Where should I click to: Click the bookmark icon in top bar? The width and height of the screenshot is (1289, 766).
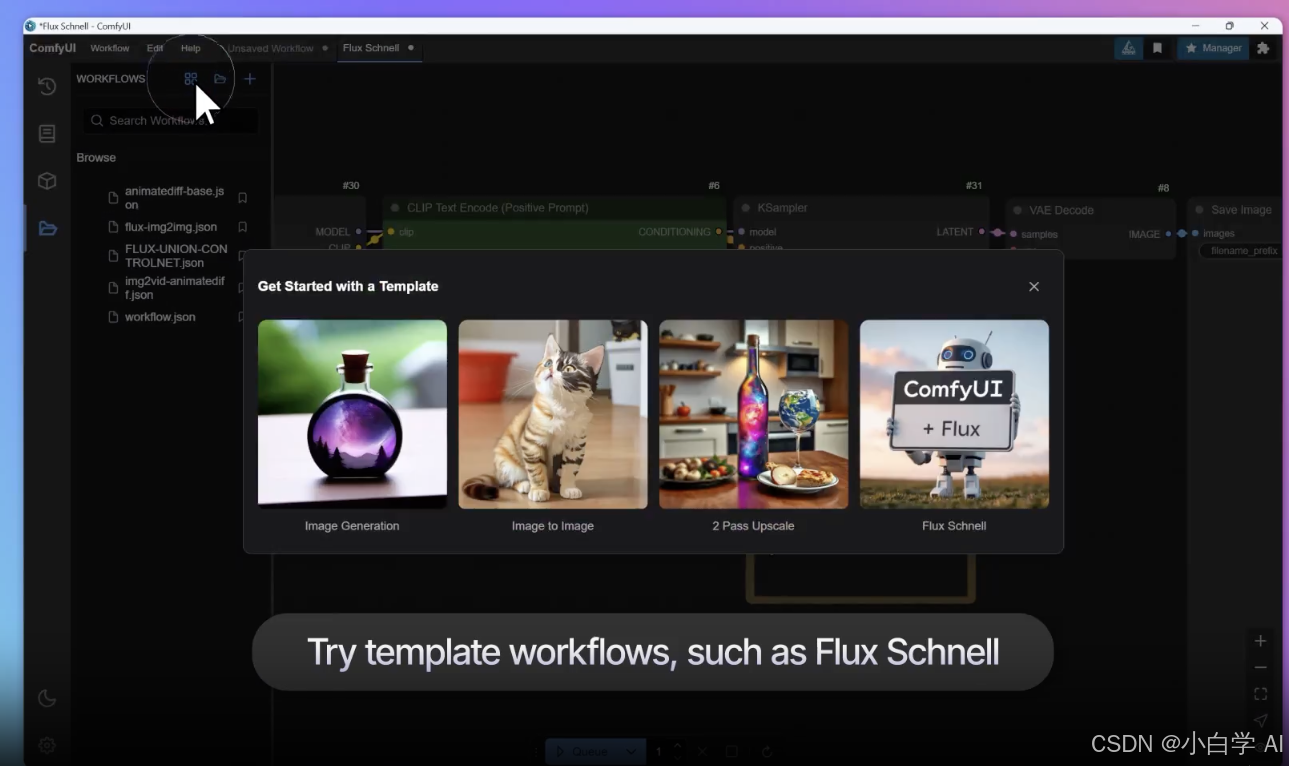1158,48
